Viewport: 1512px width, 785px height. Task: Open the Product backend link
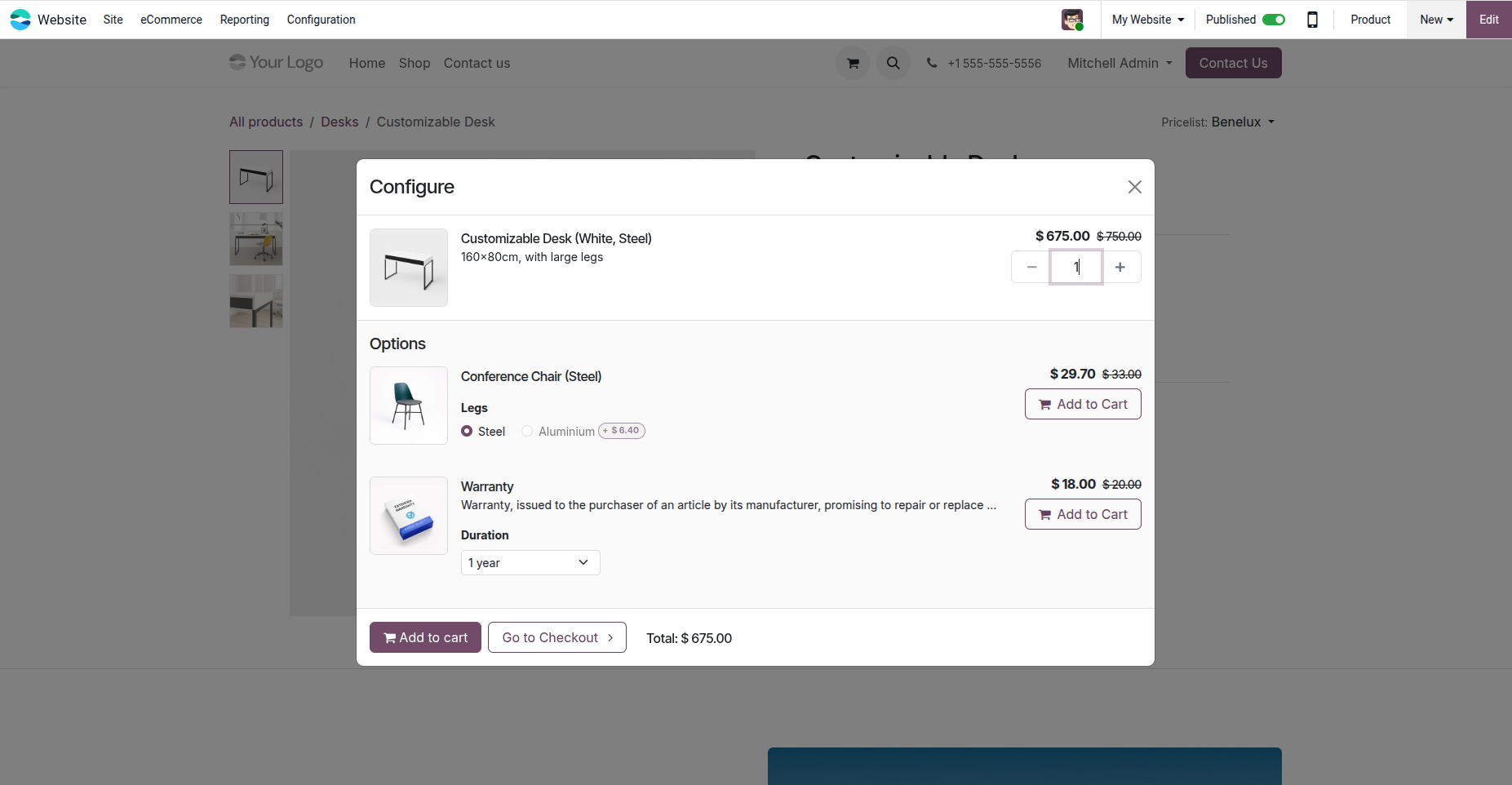(x=1370, y=20)
